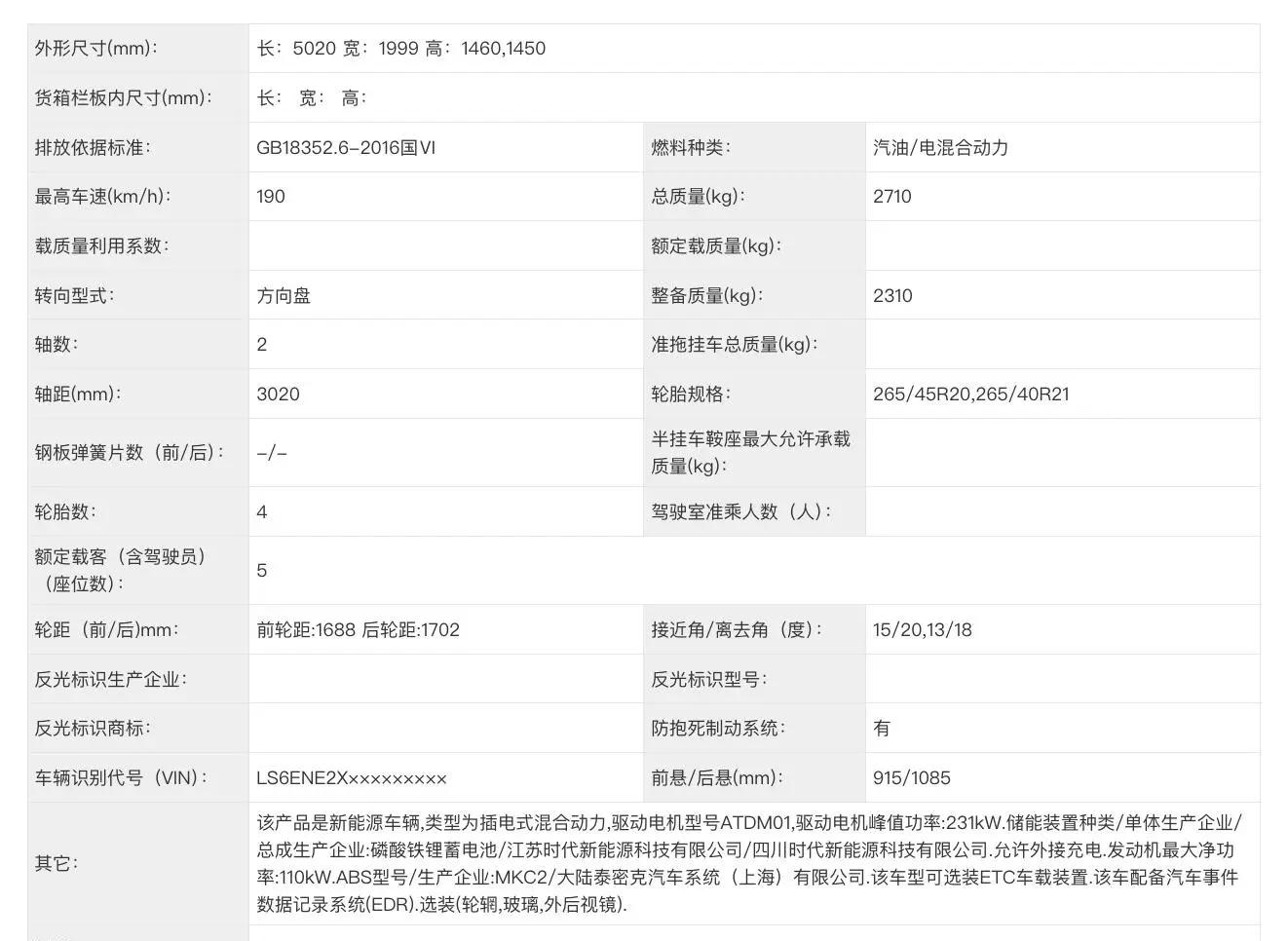The width and height of the screenshot is (1288, 941).
Task: Select the 额定载客(含驾驶员)(座位数) label
Action: 121,571
